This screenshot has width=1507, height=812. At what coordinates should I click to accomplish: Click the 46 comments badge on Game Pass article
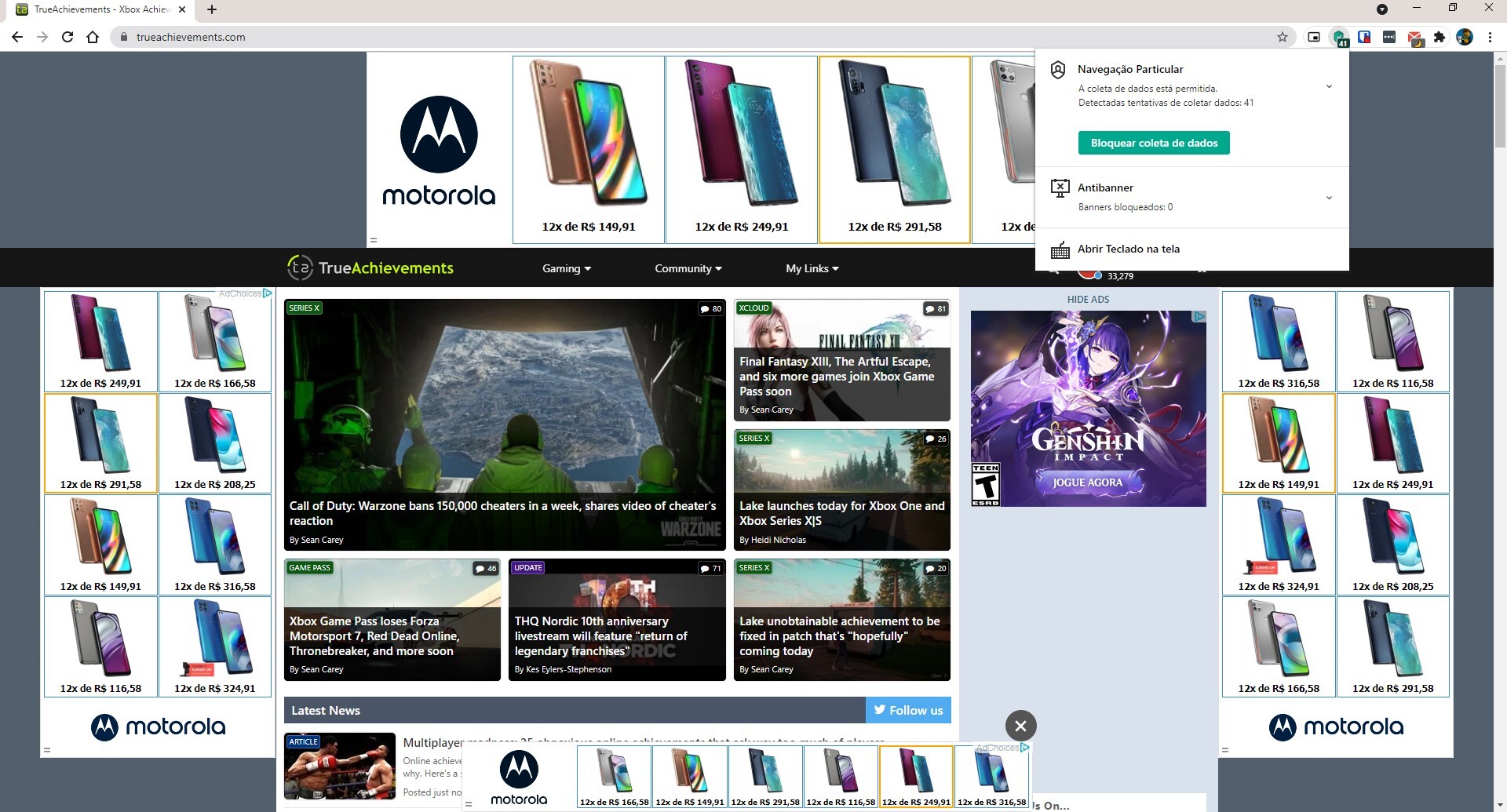(x=486, y=569)
